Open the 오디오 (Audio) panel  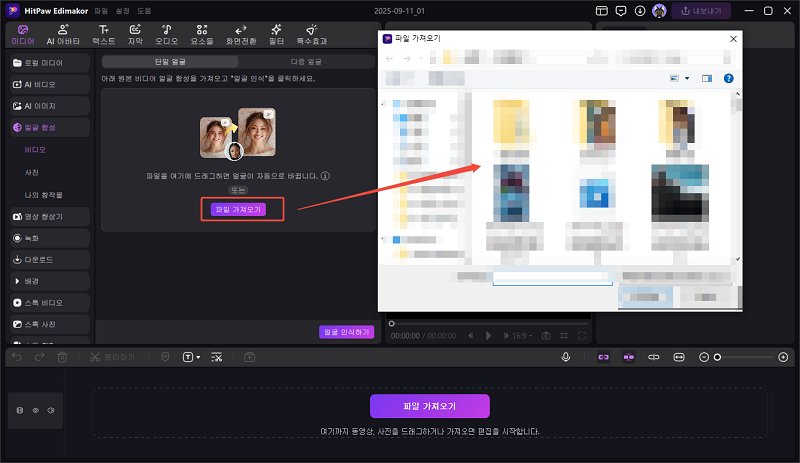tap(166, 35)
